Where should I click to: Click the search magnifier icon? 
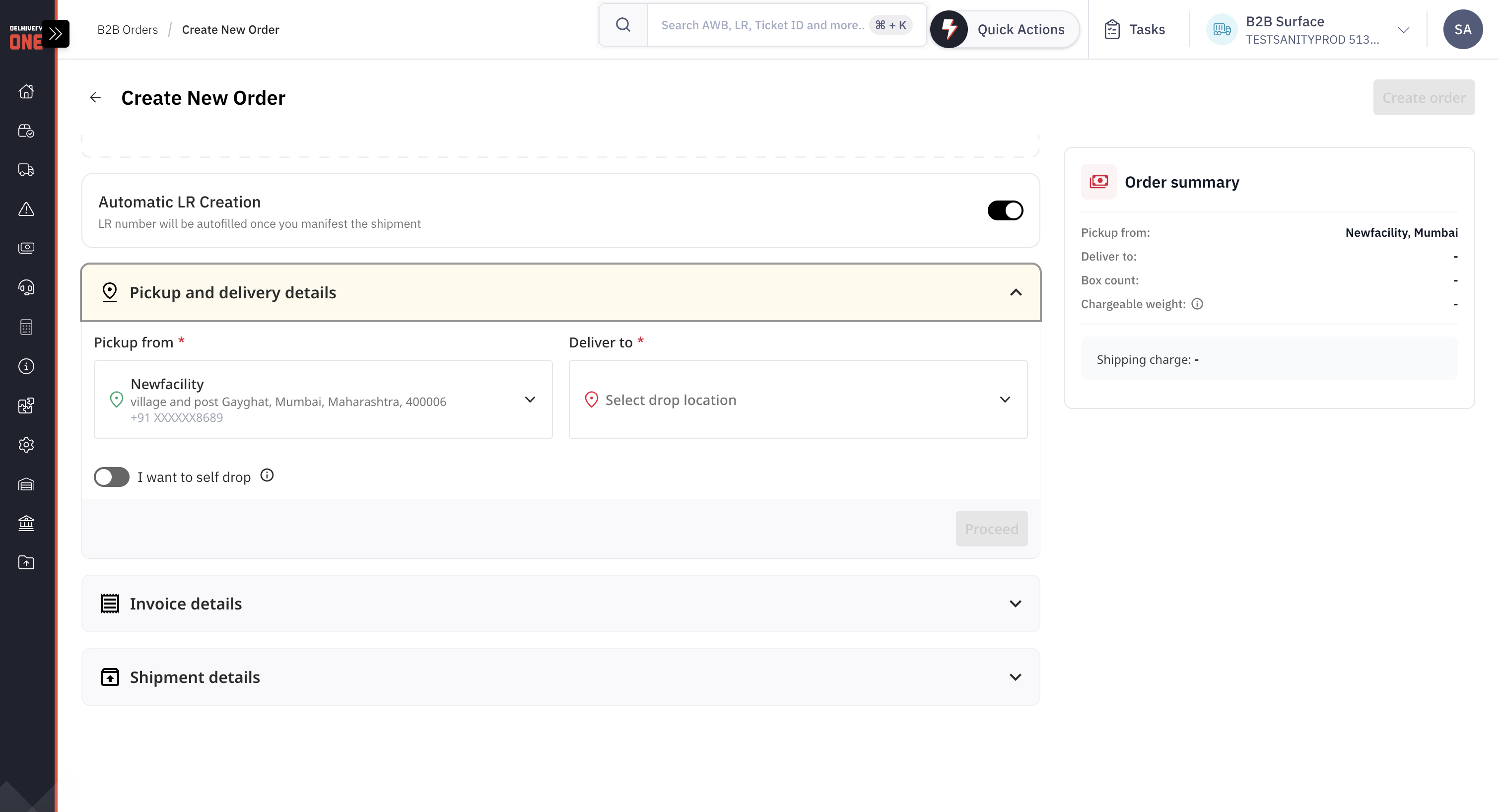622,25
